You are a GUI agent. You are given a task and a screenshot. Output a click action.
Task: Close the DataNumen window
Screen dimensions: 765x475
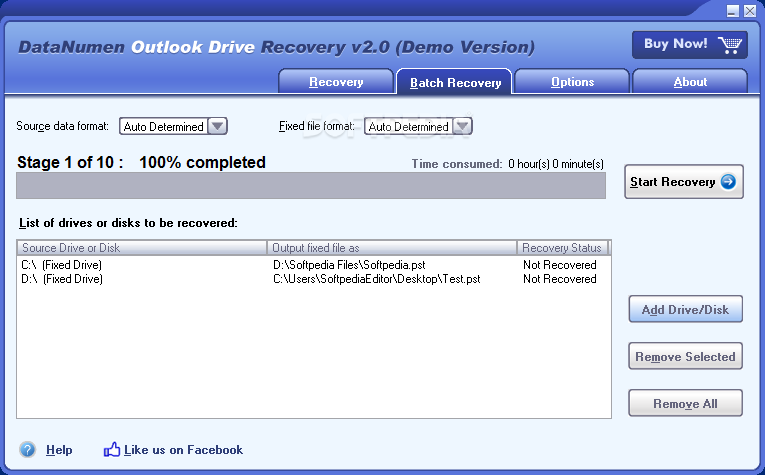750,11
